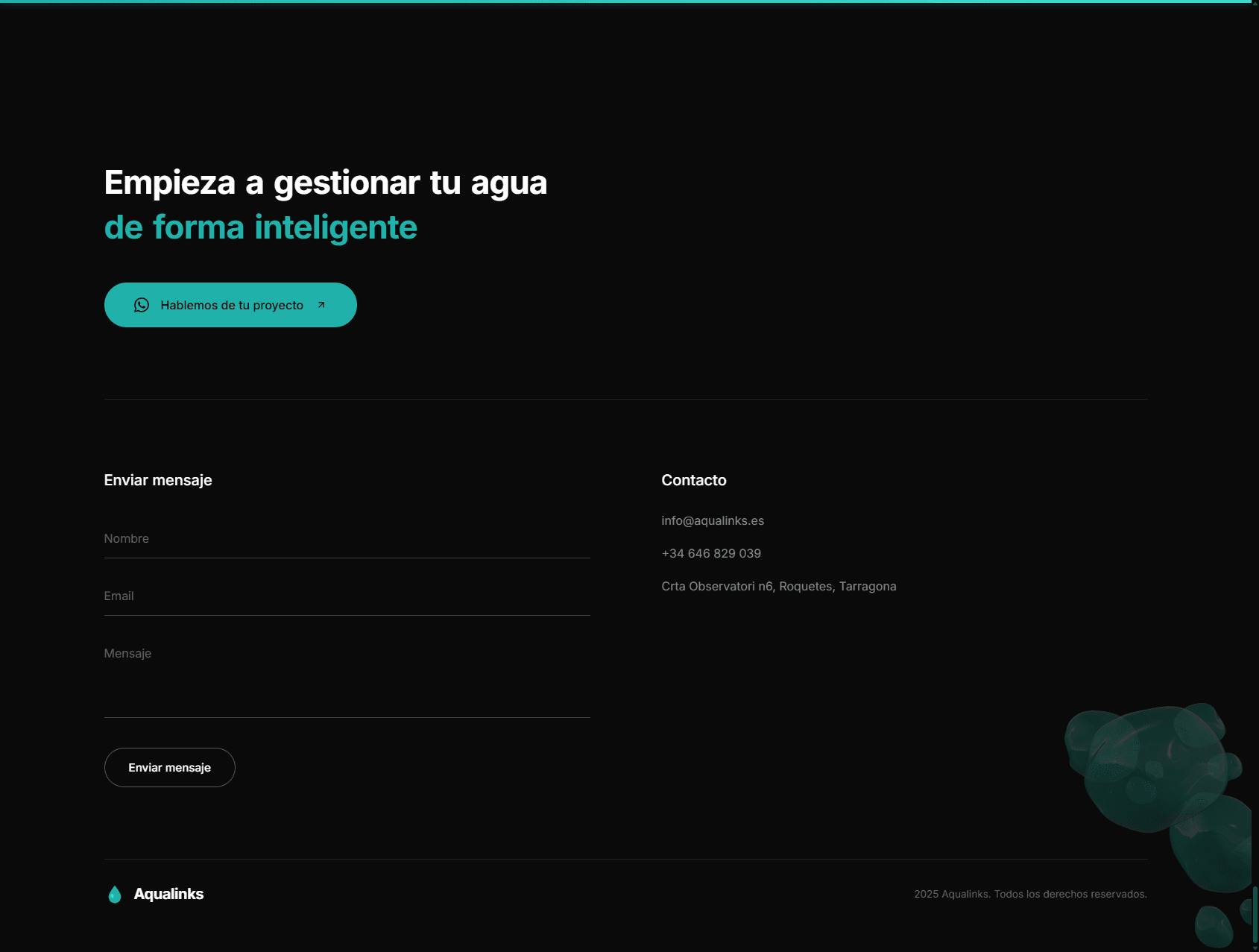The width and height of the screenshot is (1259, 952).
Task: Click the teal scroll progress bar at top
Action: [626, 1]
